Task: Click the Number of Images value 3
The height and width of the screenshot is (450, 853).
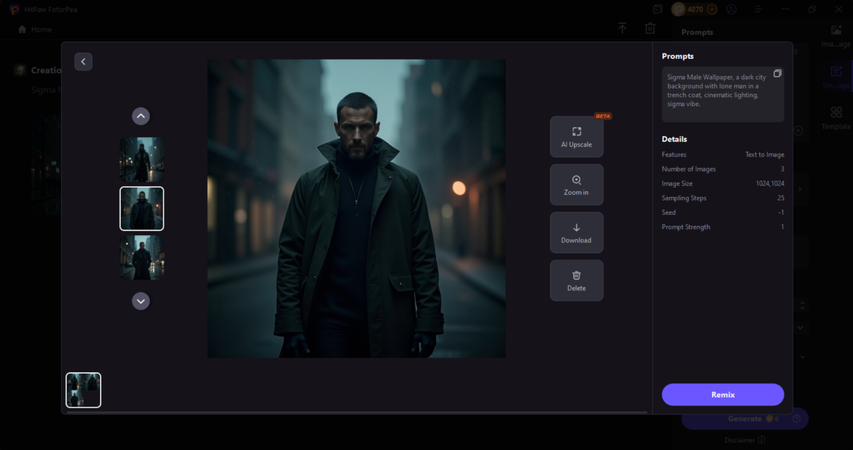Action: coord(782,169)
